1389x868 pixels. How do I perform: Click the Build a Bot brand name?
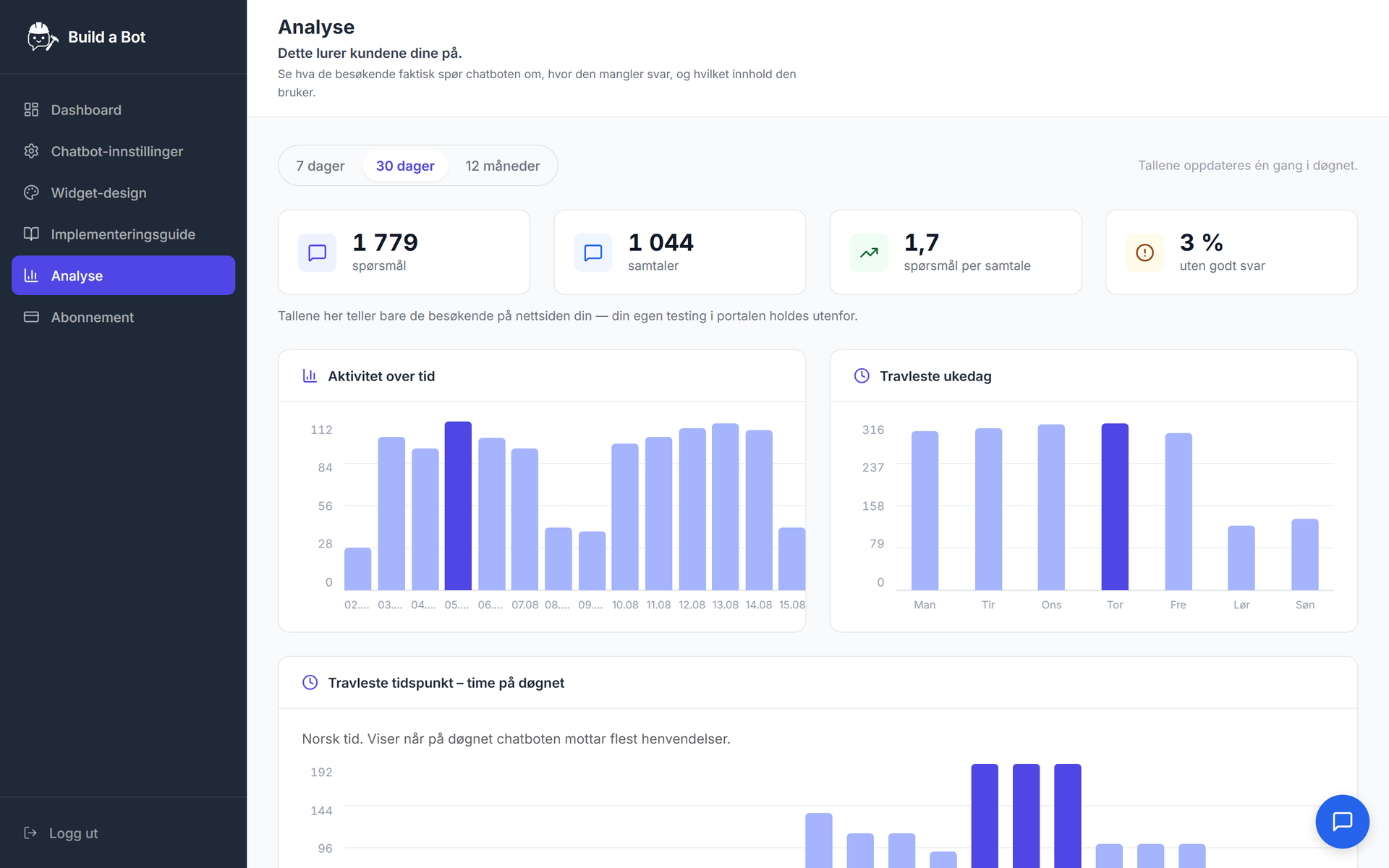point(106,37)
